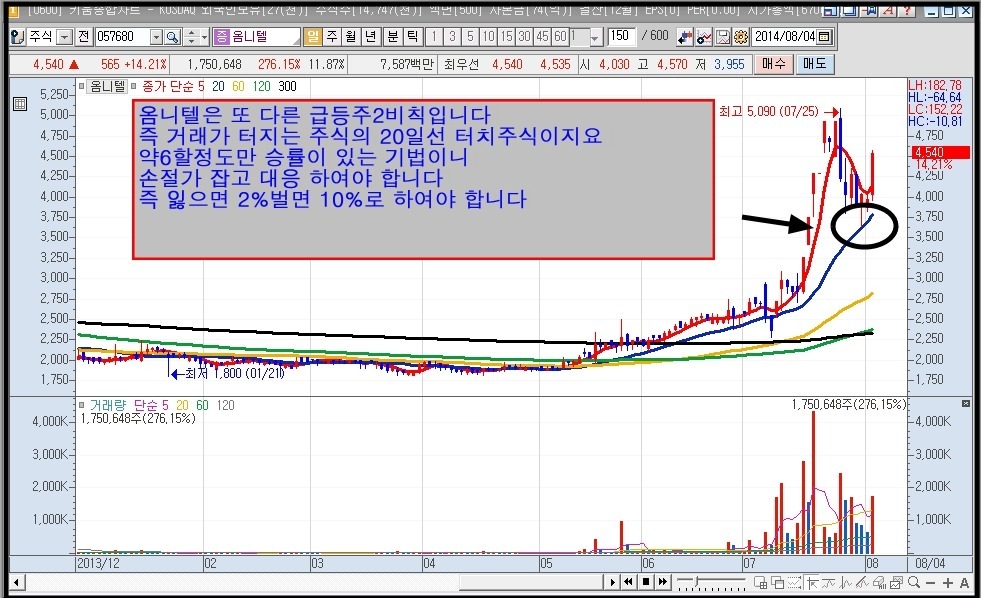Click the rewind playback button
This screenshot has width=981, height=598.
pyautogui.click(x=629, y=582)
